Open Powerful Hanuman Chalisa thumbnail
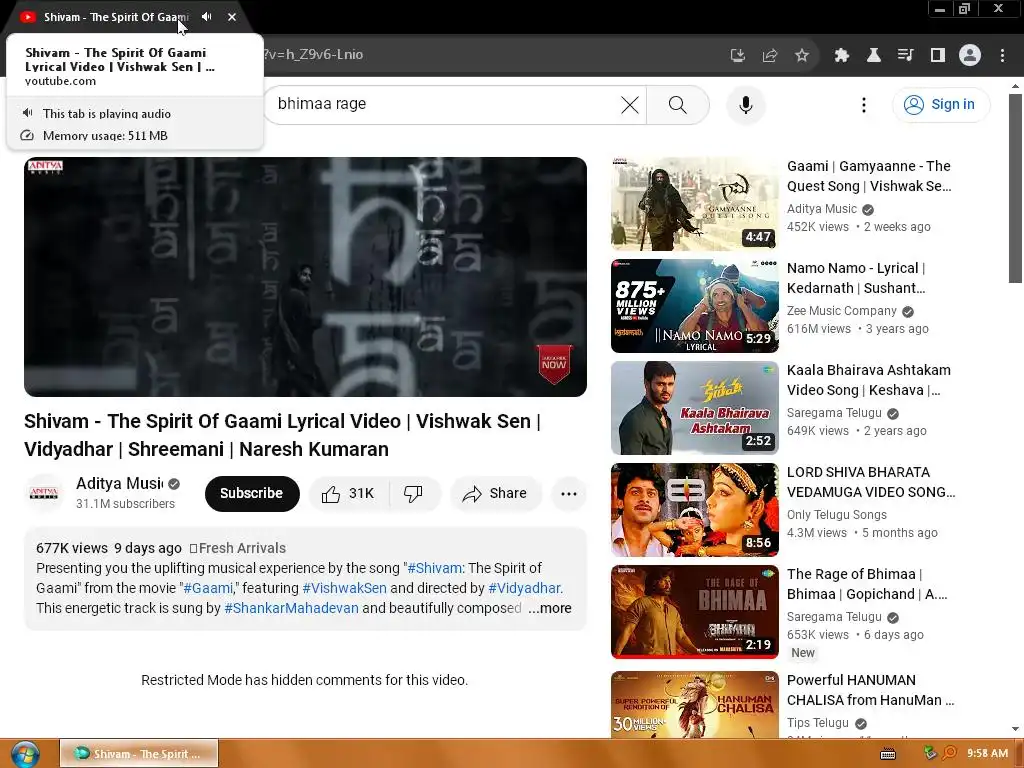 [x=695, y=704]
